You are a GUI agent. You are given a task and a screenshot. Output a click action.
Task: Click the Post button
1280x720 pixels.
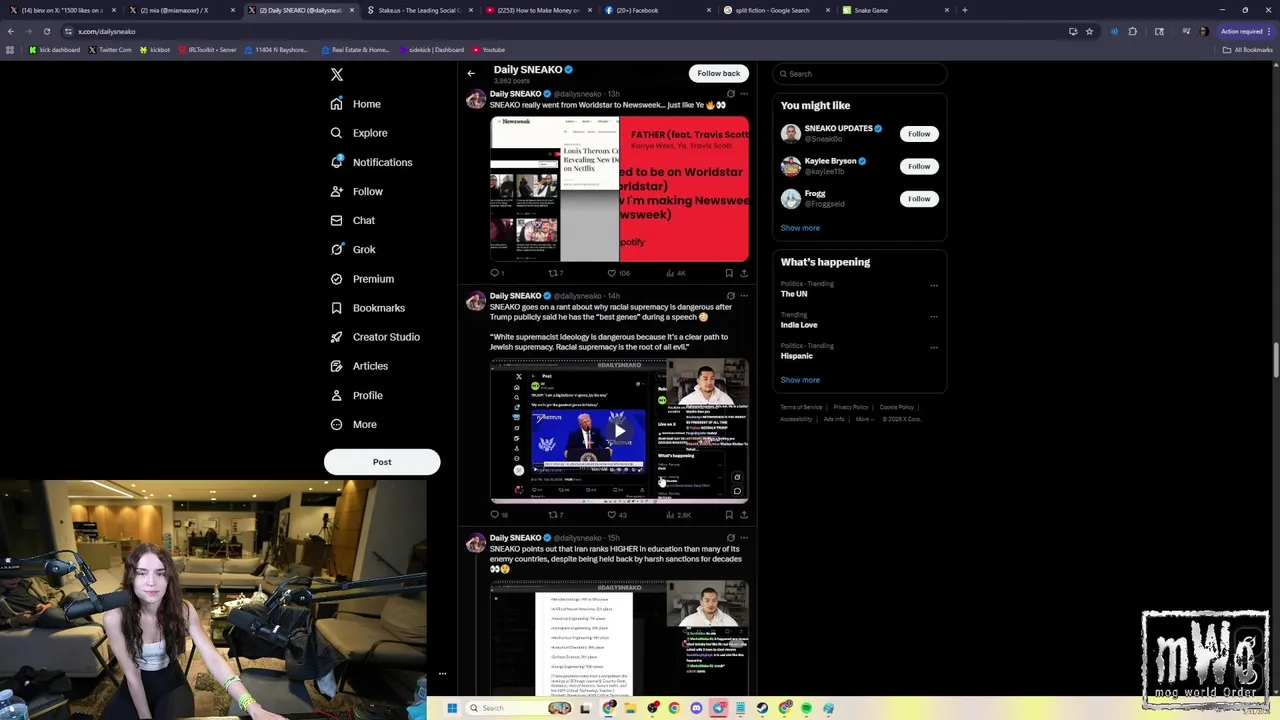pyautogui.click(x=382, y=462)
